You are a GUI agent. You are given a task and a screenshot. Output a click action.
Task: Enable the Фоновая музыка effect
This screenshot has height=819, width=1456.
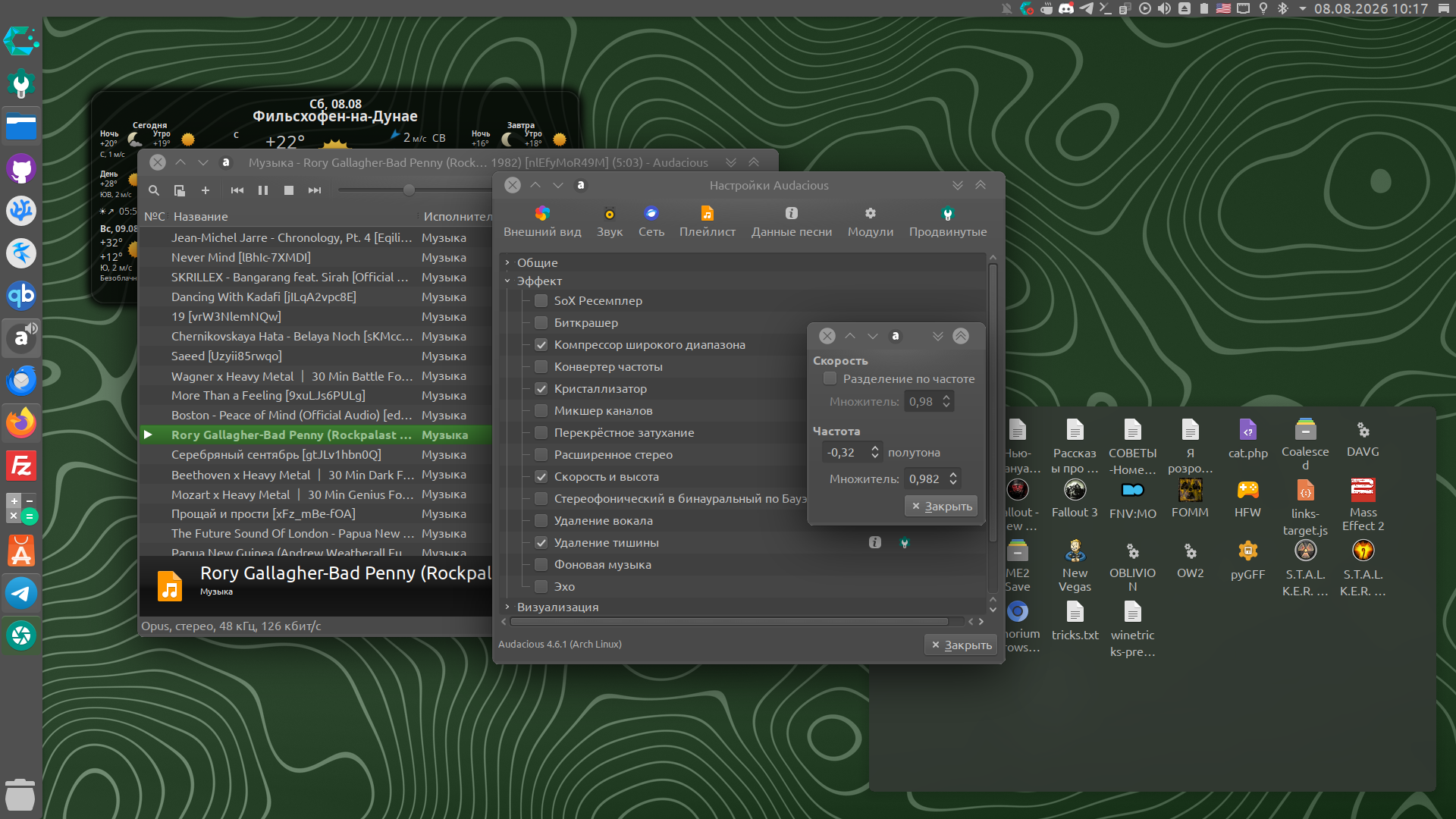click(541, 565)
